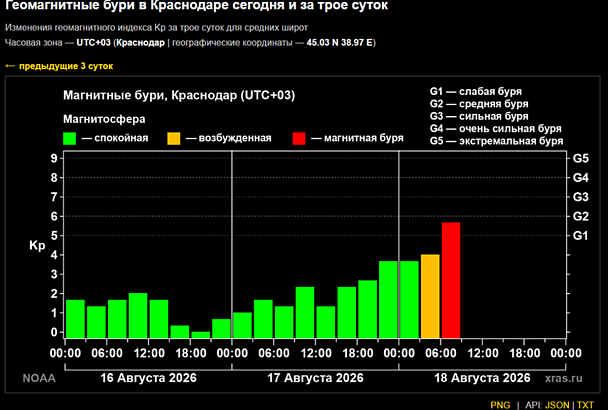
Task: Click the '18 Августа 2026' date label
Action: coord(482,378)
